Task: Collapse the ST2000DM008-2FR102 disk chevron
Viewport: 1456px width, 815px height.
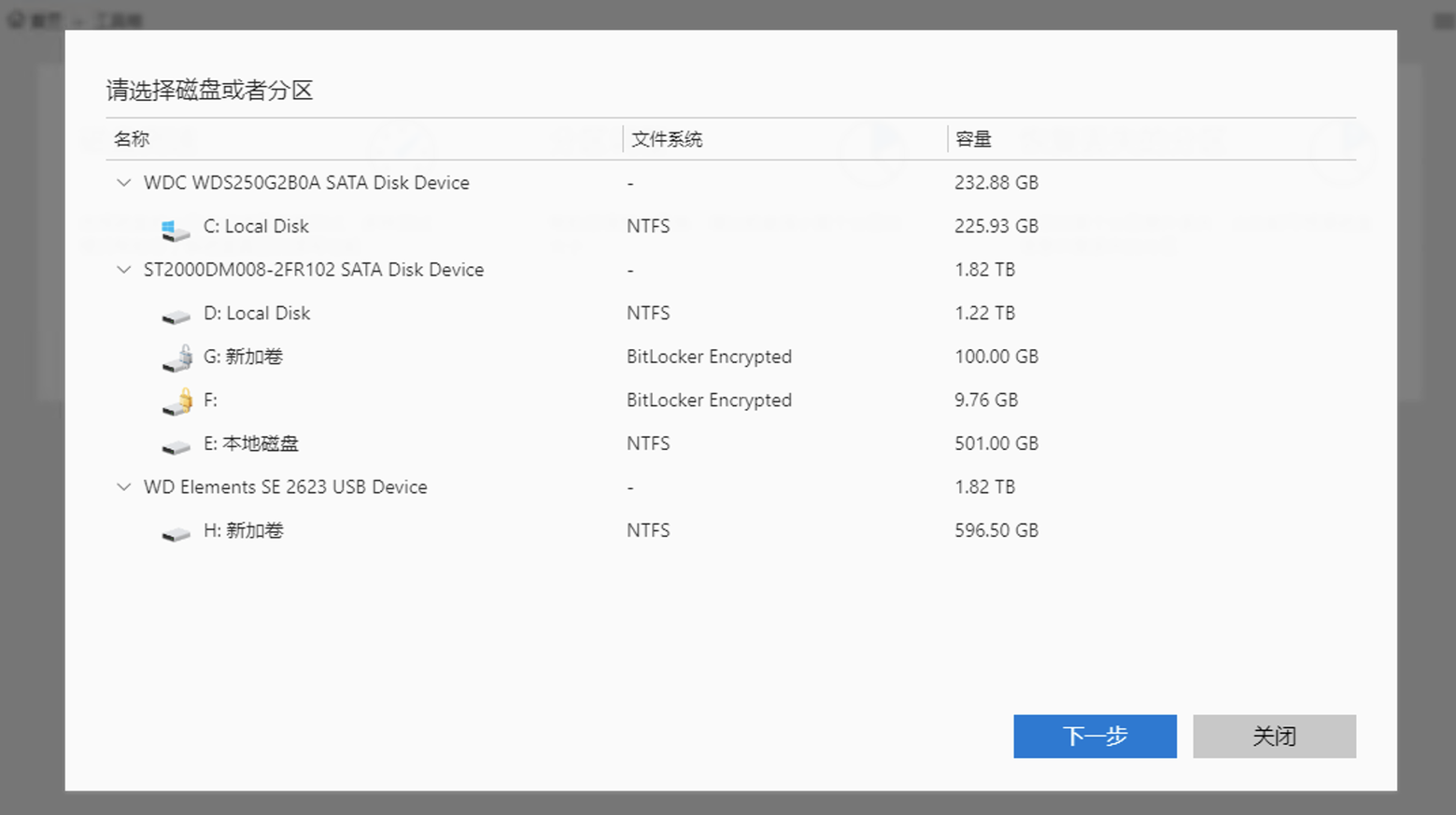Action: 123,270
